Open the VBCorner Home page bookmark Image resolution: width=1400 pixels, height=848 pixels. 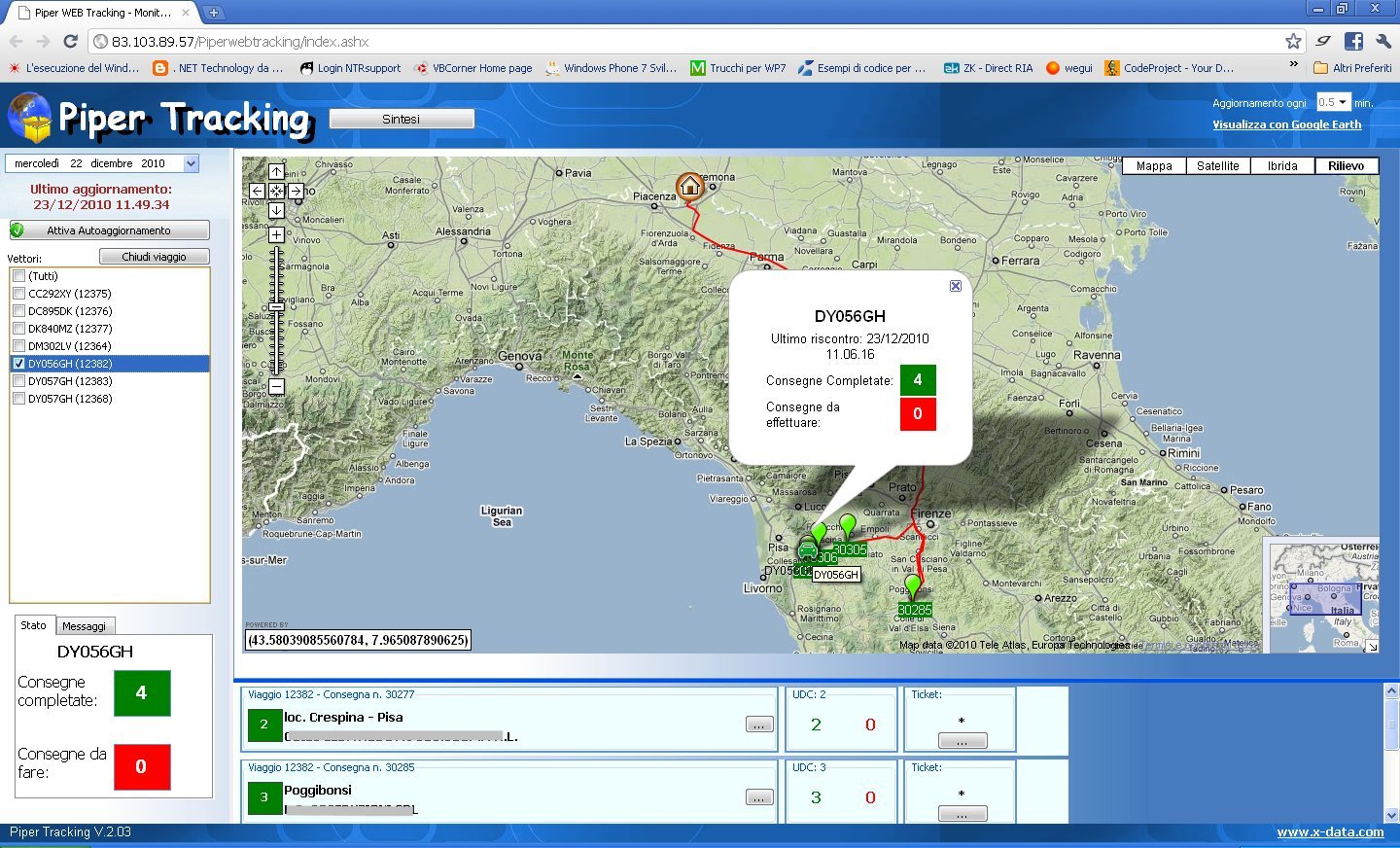(473, 68)
